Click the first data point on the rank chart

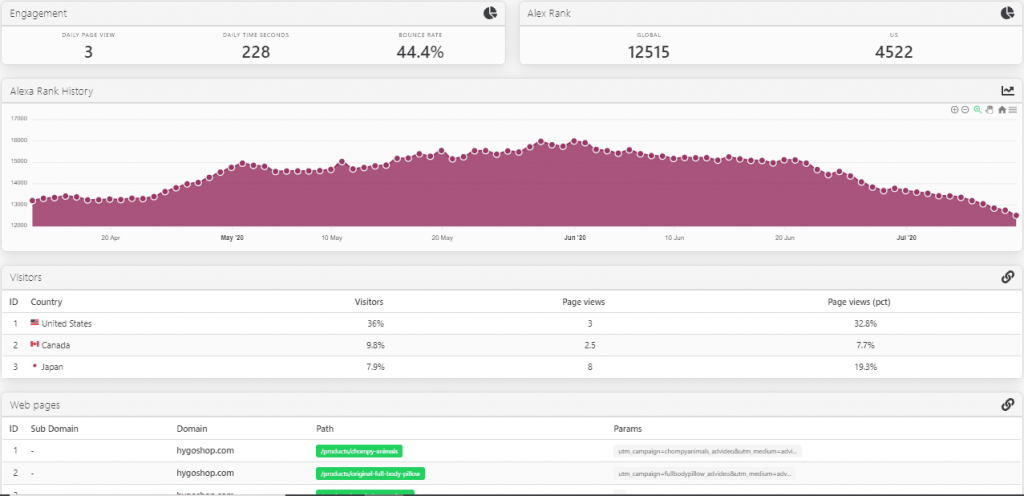(32, 201)
